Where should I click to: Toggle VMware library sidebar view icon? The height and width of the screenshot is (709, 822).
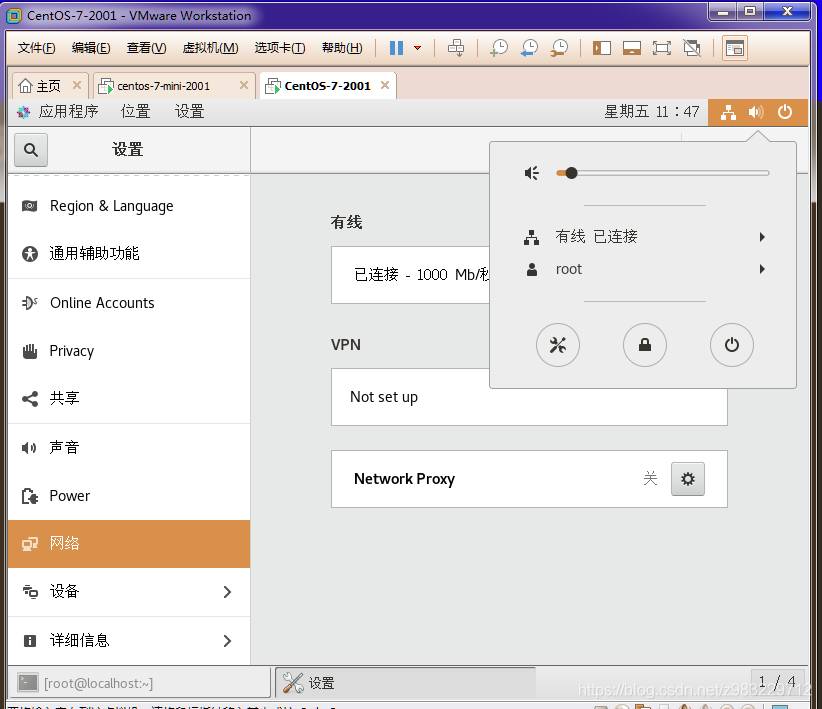(601, 48)
